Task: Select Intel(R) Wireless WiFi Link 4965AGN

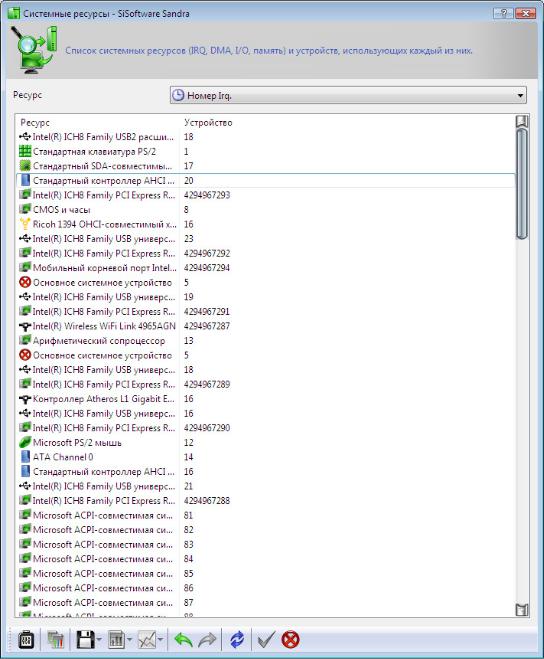Action: [x=266, y=326]
